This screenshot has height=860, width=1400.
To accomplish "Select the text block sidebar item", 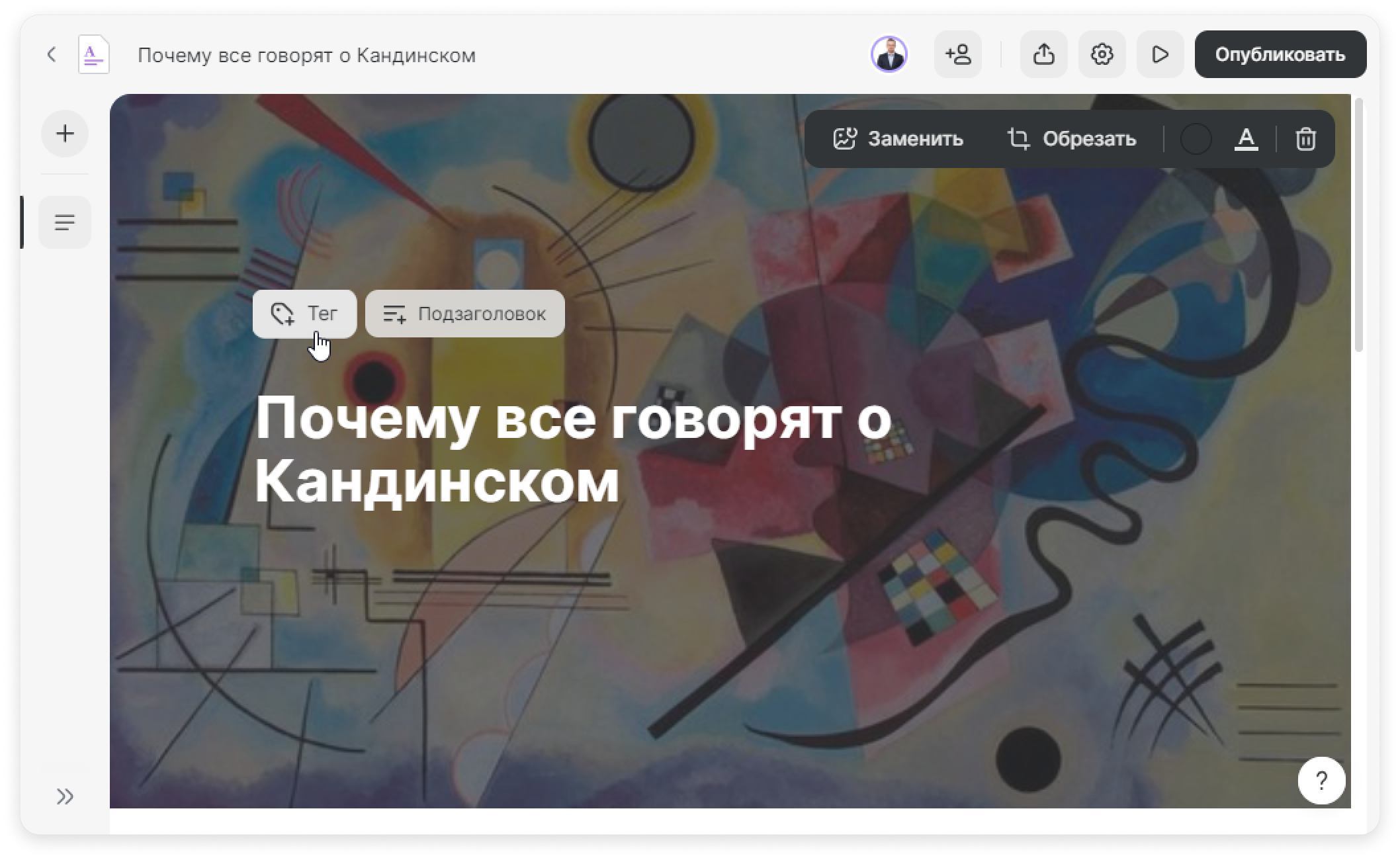I will [x=65, y=222].
